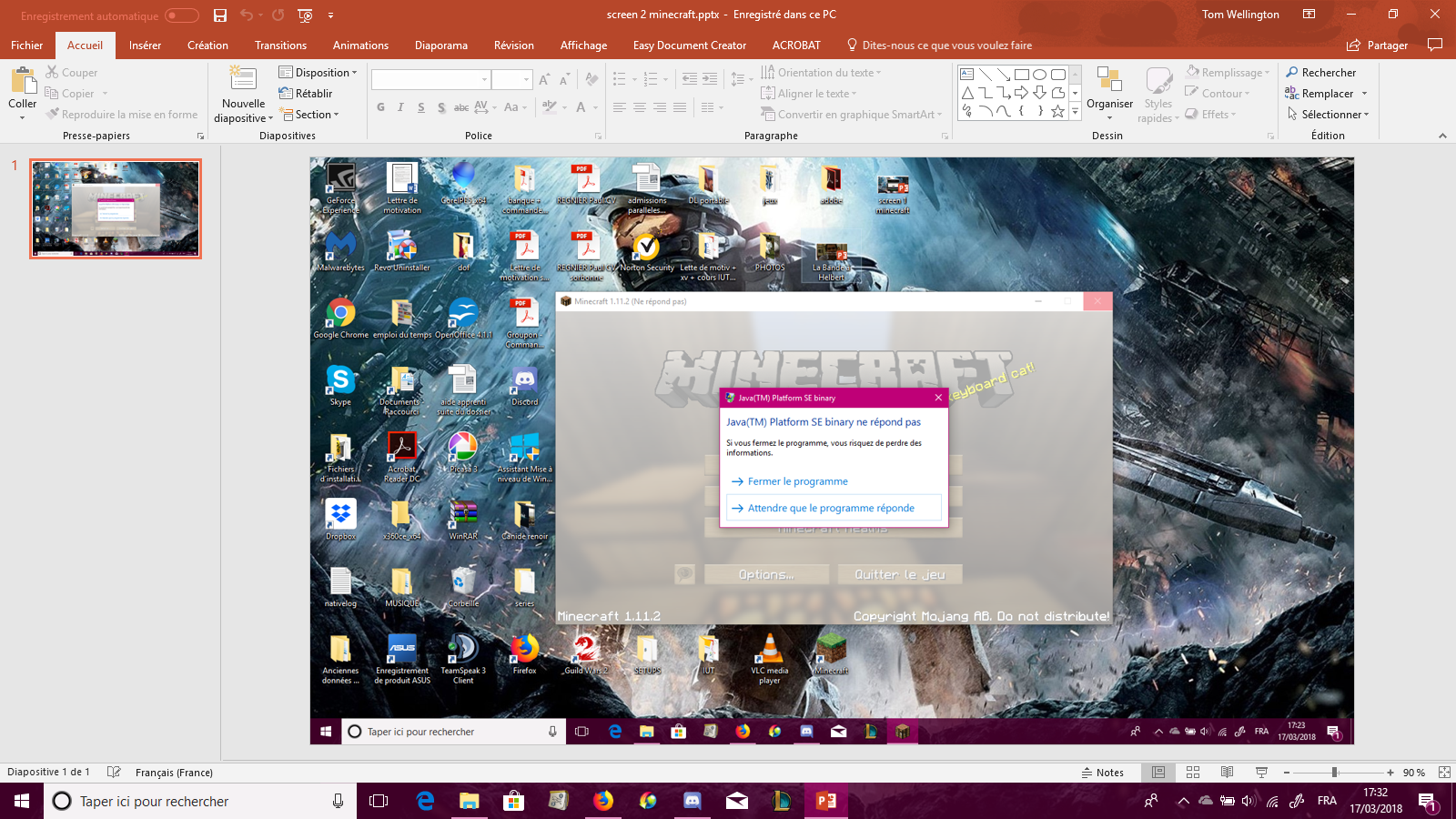This screenshot has height=819, width=1456.
Task: Toggle Enregistrement automatique autosave switch
Action: pos(181,15)
